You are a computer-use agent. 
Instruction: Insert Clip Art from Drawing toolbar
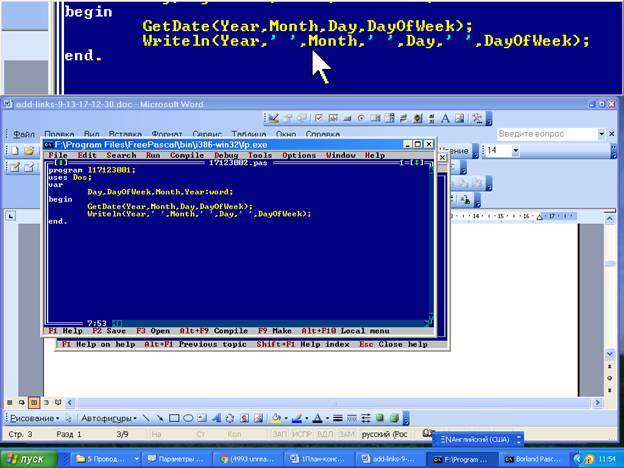pyautogui.click(x=244, y=418)
